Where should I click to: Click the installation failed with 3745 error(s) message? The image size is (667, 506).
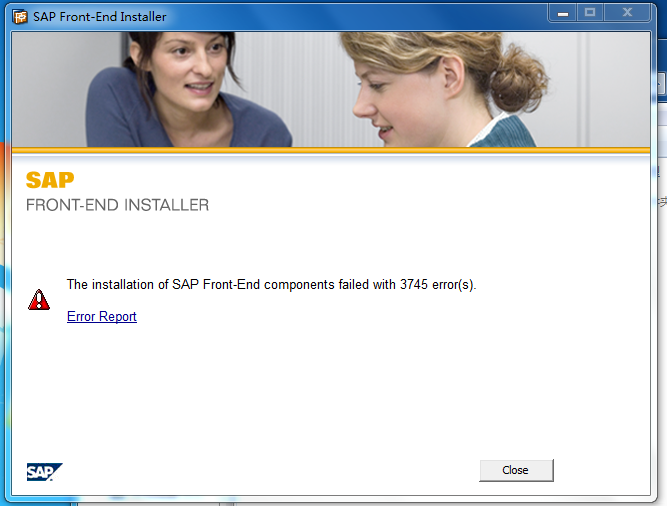[x=271, y=284]
